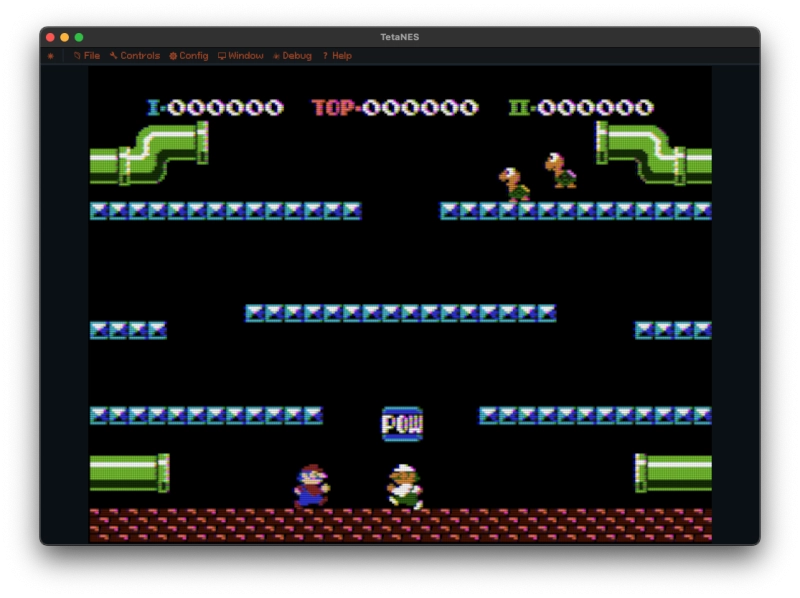Open the File menu

(87, 56)
